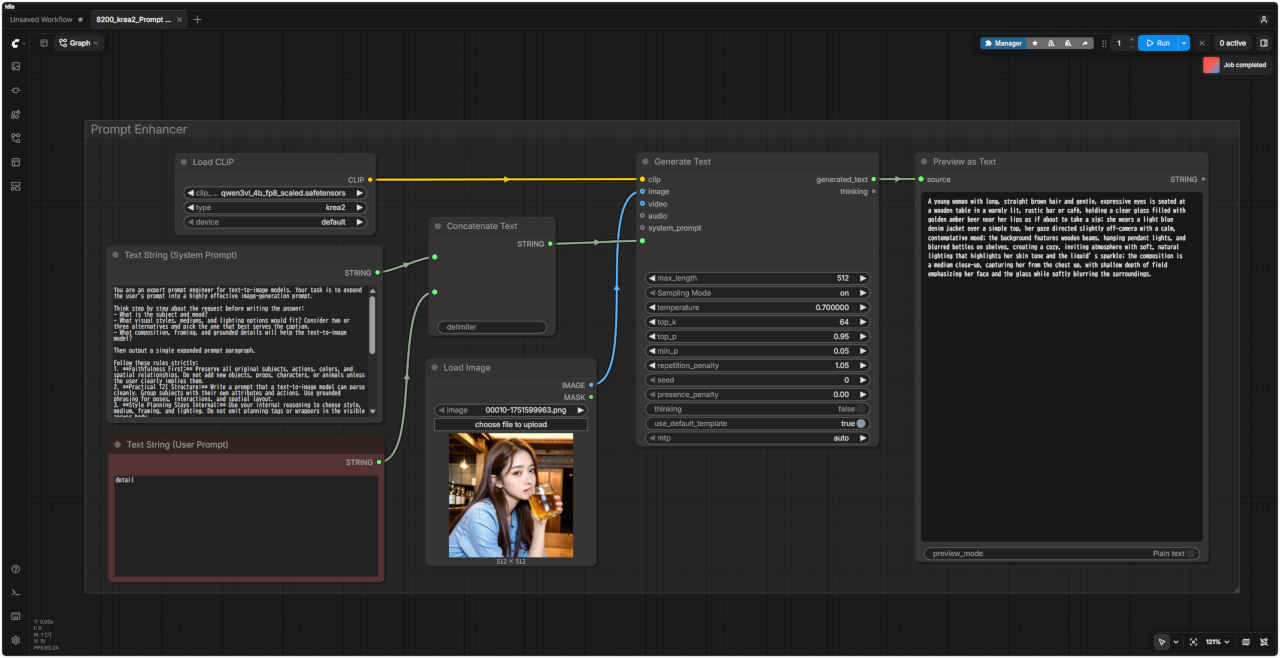Toggle the right side panel icon
Image resolution: width=1280 pixels, height=658 pixels.
[x=1264, y=43]
